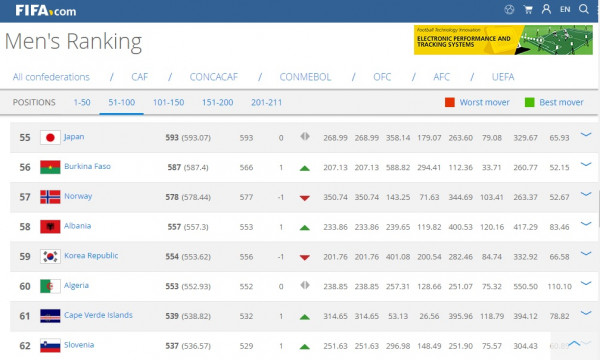Click the Algeria flag icon
600x360 pixels.
[x=50, y=286]
